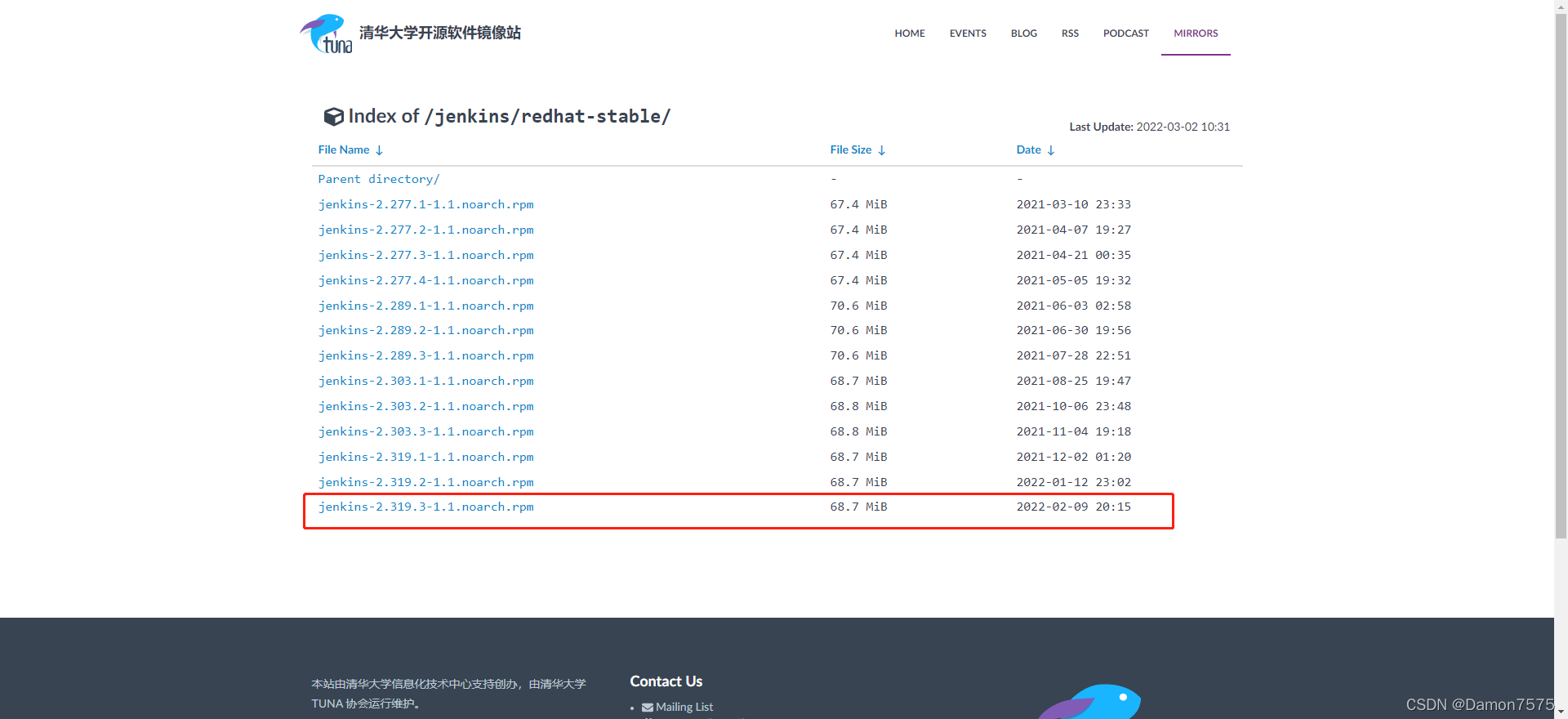Click the scrollbar up arrow
The image size is (1568, 719).
click(1561, 7)
